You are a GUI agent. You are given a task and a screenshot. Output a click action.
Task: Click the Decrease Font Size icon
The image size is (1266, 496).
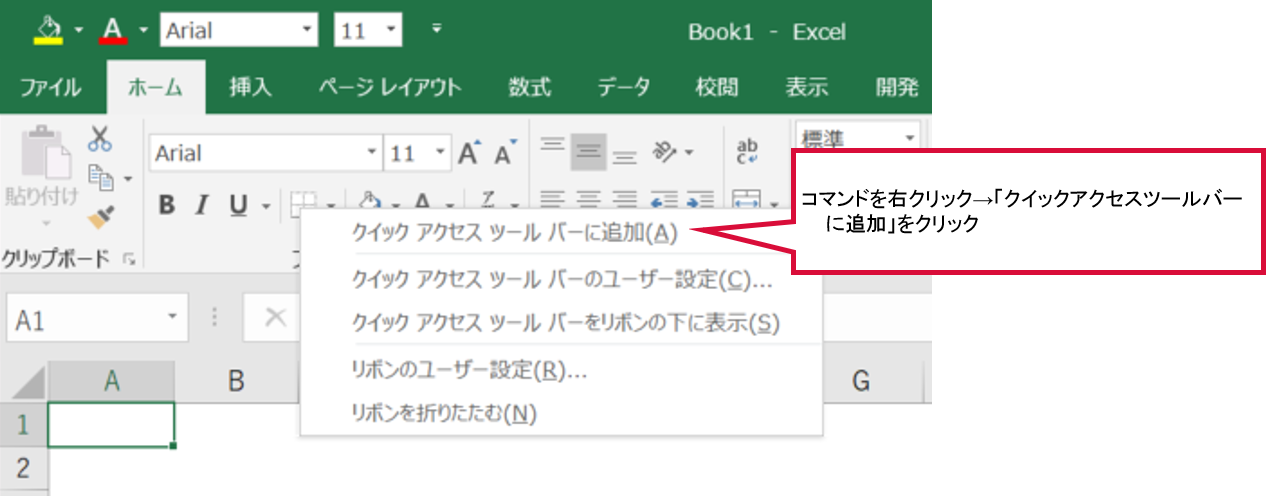point(504,154)
